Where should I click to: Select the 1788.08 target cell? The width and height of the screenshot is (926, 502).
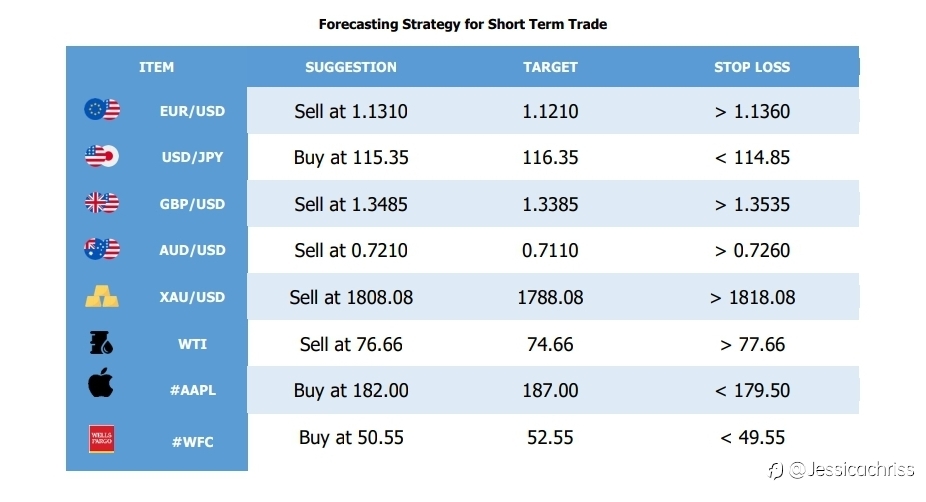pos(550,297)
